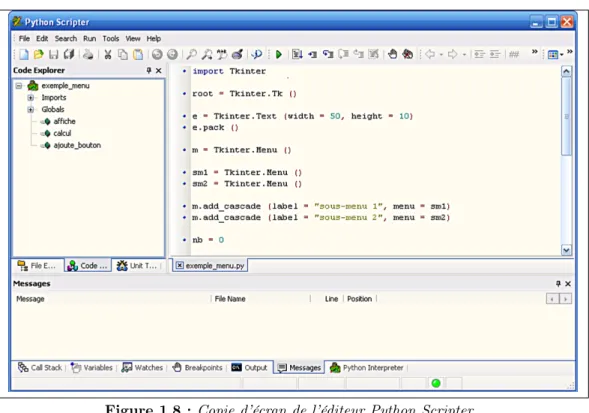Open the File menu
The image size is (589, 413).
click(x=24, y=38)
